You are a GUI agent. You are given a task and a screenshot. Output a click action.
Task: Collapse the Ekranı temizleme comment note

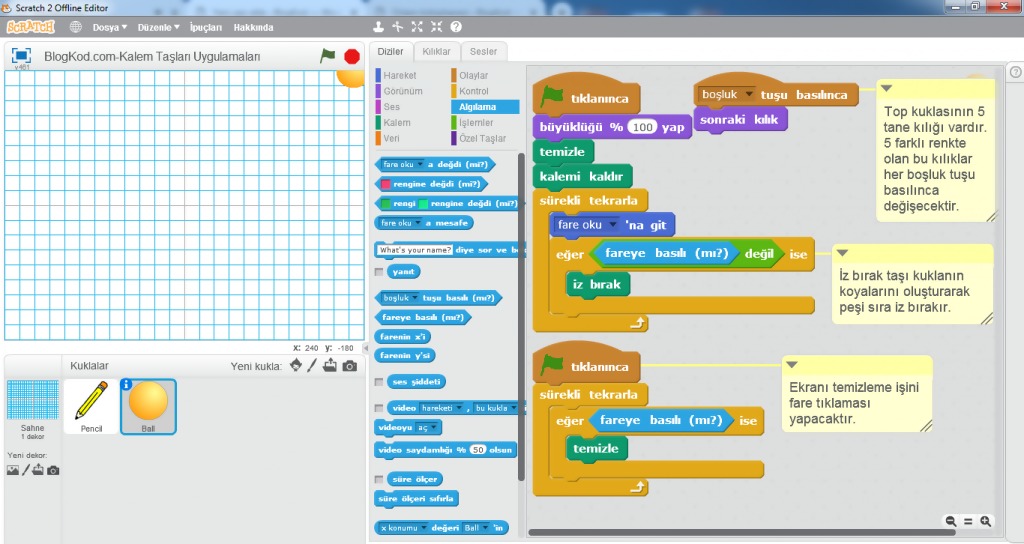pyautogui.click(x=792, y=364)
